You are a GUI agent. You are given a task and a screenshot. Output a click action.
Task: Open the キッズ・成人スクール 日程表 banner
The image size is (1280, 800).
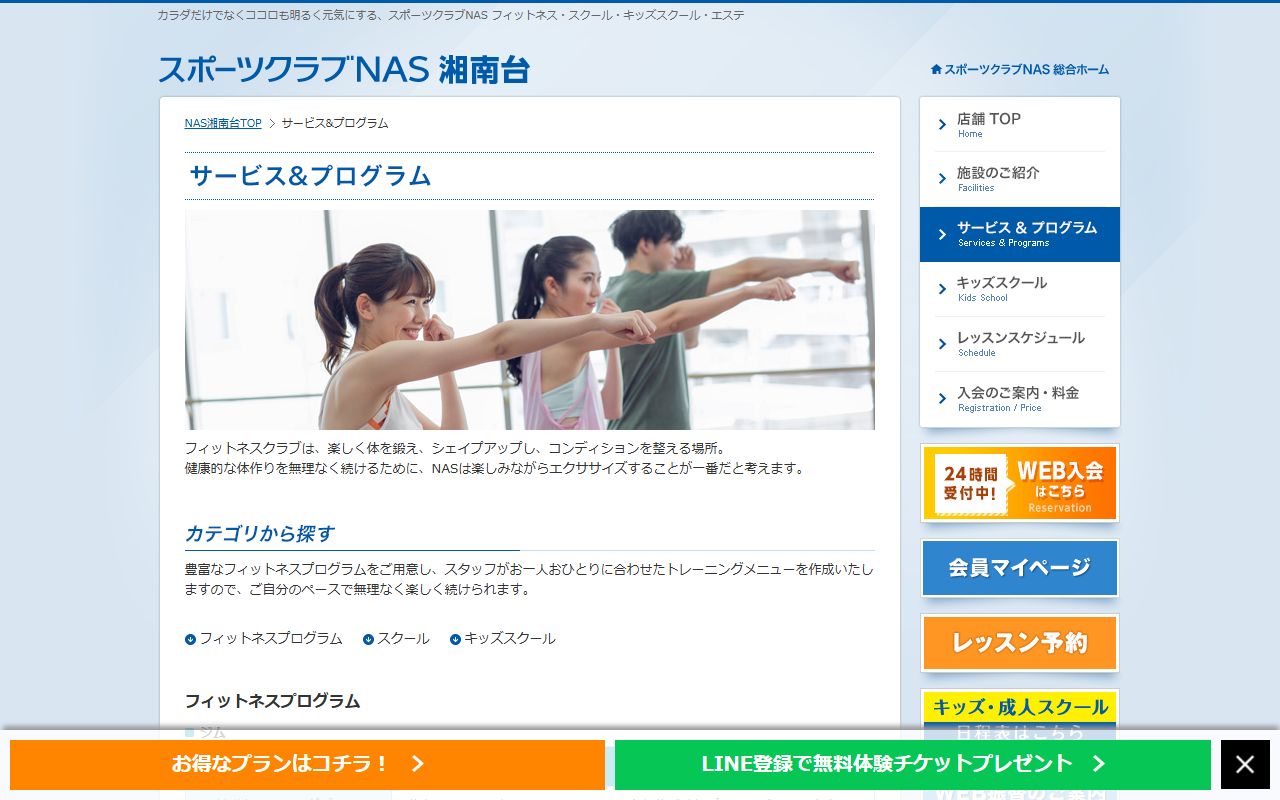click(x=1020, y=718)
